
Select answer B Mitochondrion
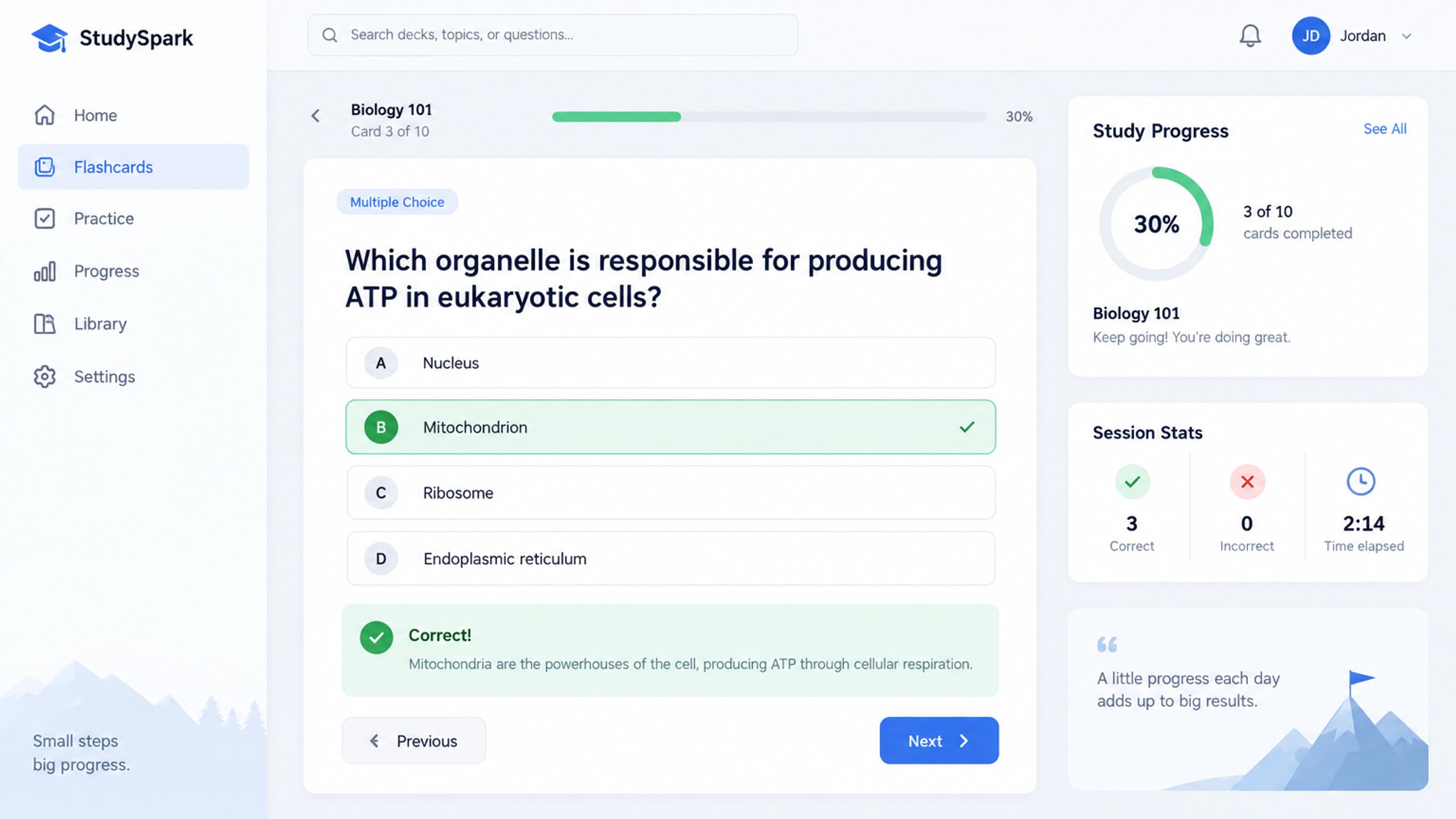pos(671,427)
